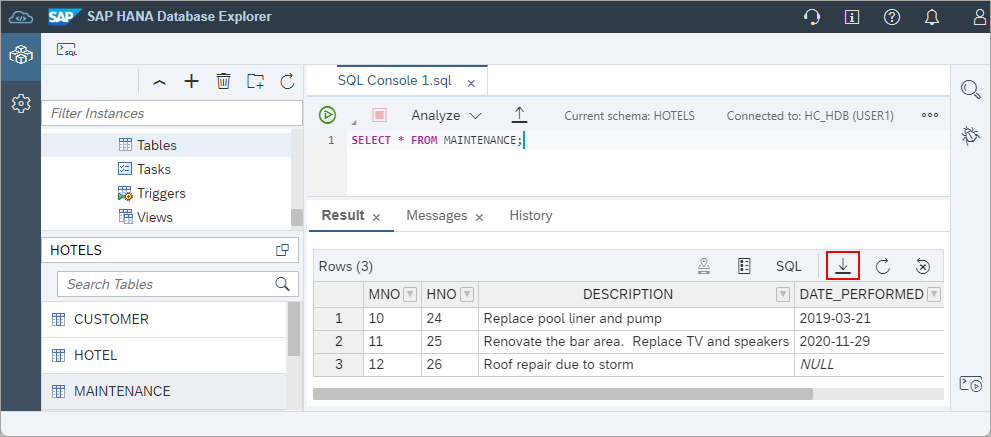The width and height of the screenshot is (991, 437).
Task: Download the result table
Action: [x=843, y=266]
